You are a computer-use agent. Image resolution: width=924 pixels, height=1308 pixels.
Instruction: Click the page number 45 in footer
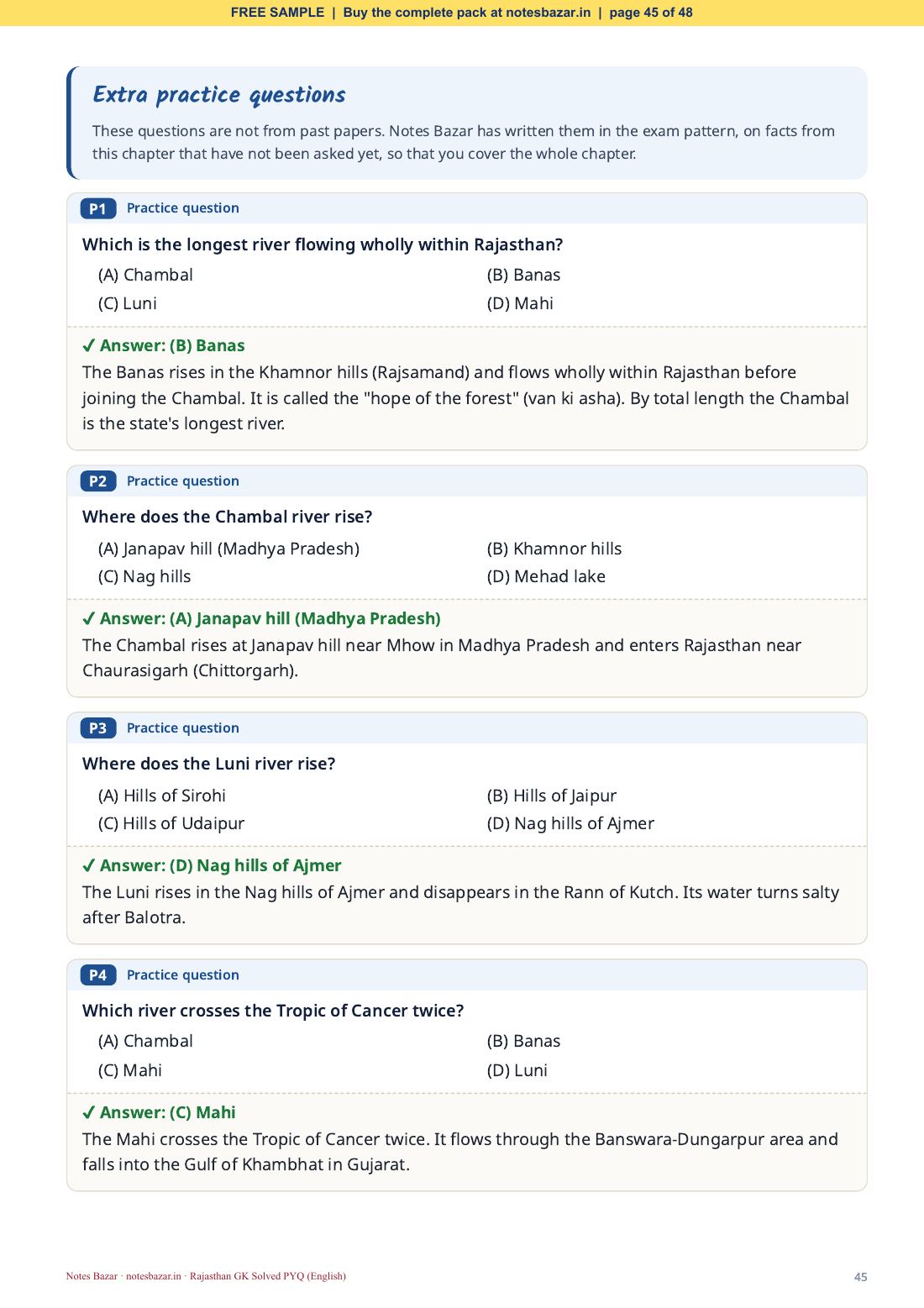coord(861,1277)
